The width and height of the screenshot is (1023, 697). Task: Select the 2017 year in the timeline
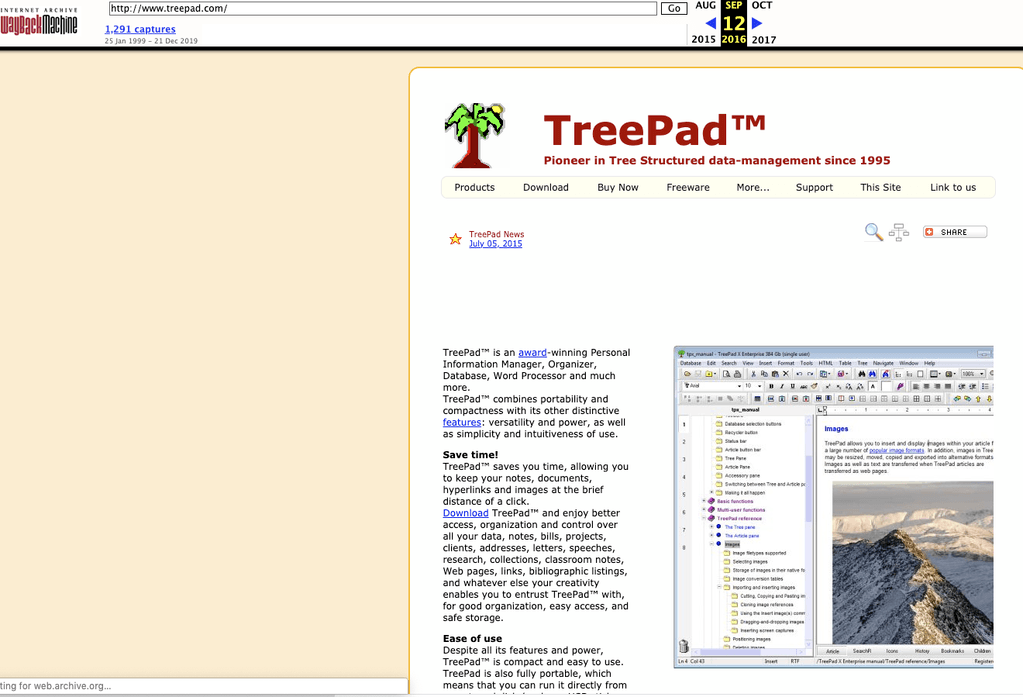point(764,40)
